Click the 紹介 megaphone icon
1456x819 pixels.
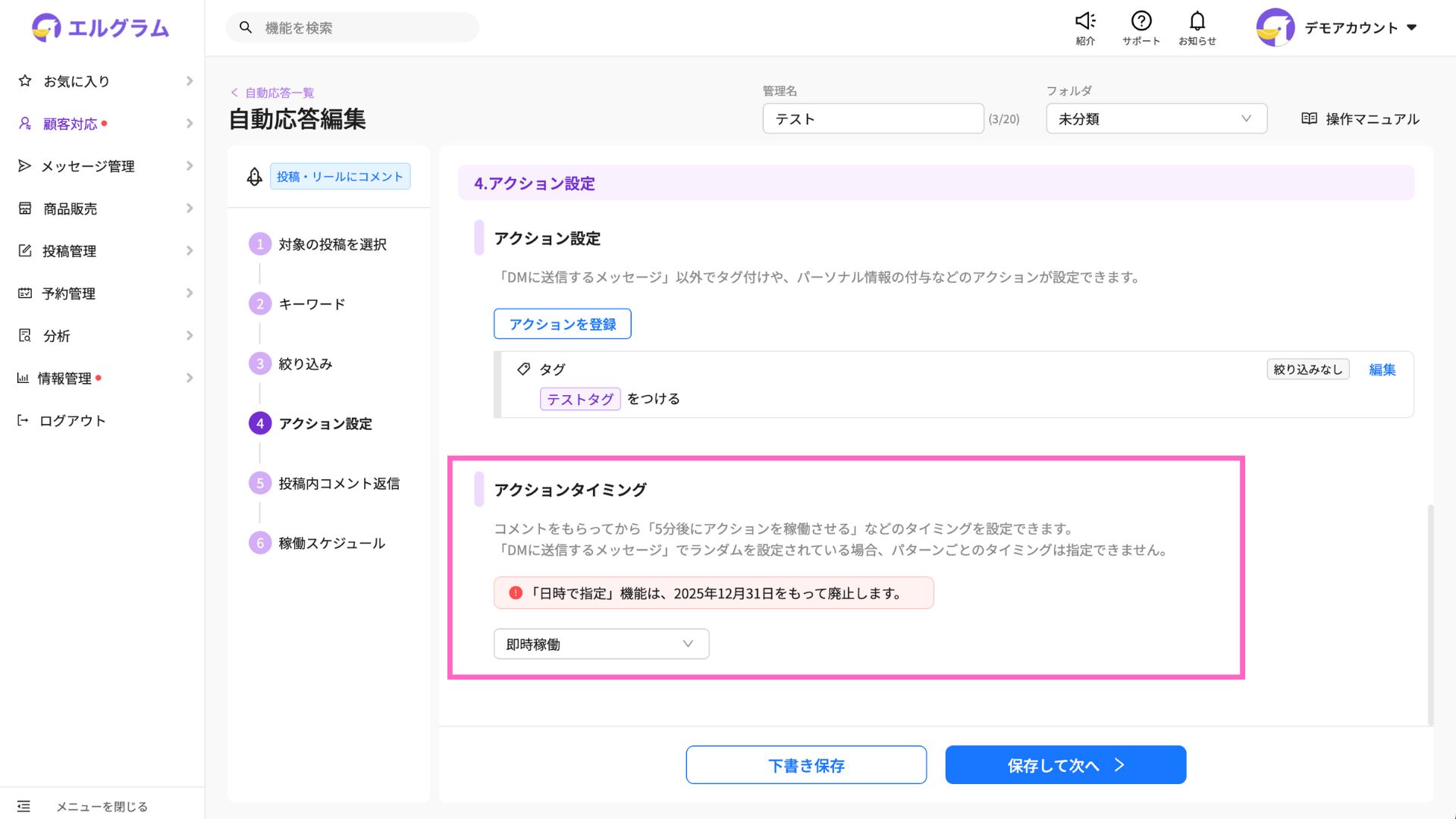pos(1085,21)
